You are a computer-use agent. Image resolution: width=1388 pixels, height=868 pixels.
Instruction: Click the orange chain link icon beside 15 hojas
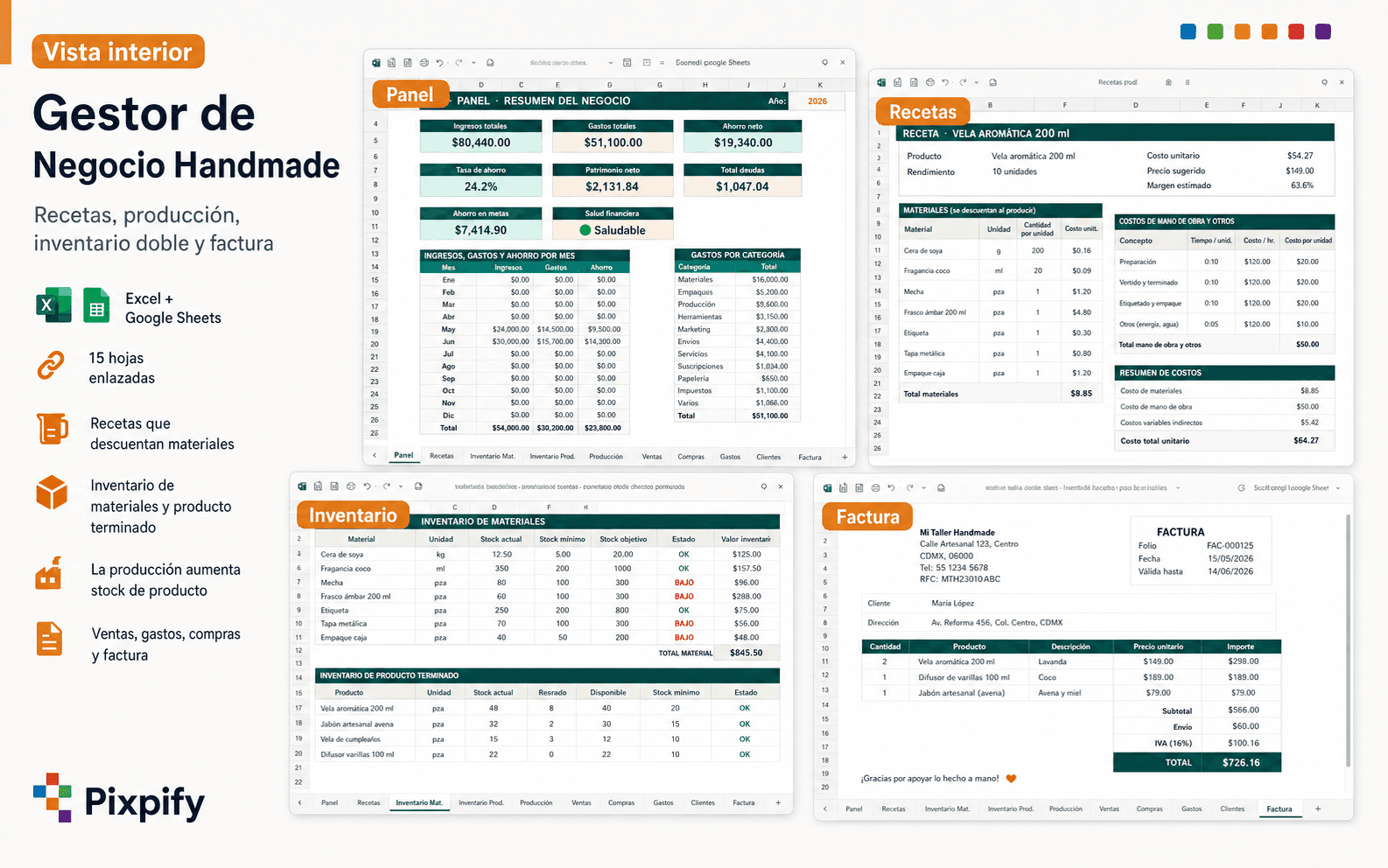point(51,365)
